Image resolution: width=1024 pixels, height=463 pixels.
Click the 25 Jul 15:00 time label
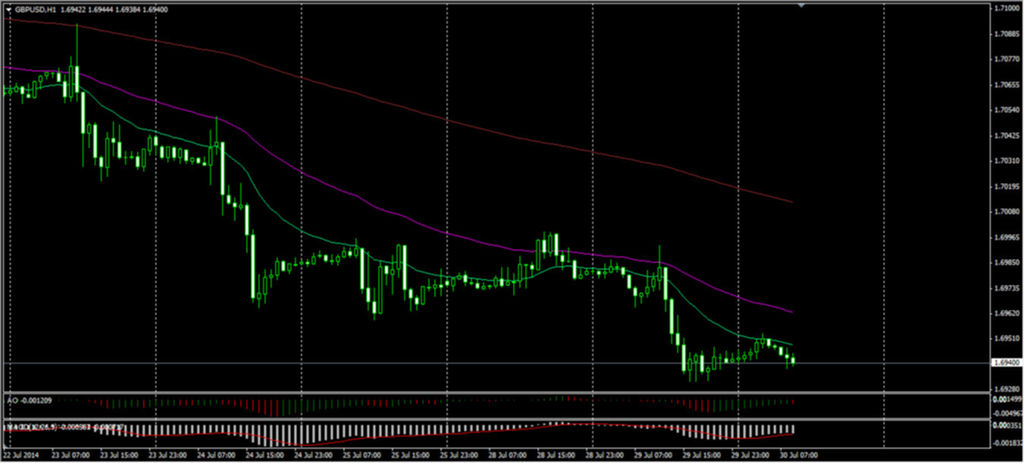[x=409, y=455]
